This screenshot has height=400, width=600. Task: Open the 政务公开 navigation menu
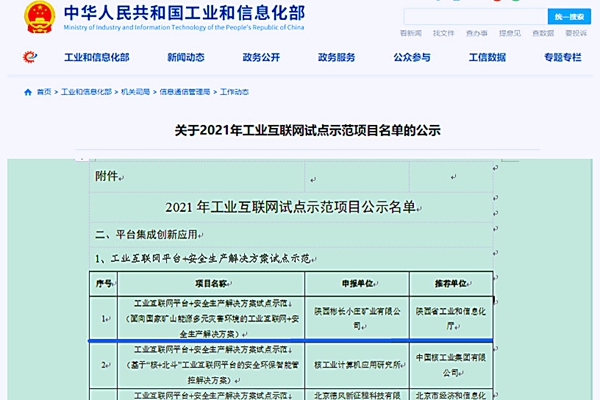261,57
